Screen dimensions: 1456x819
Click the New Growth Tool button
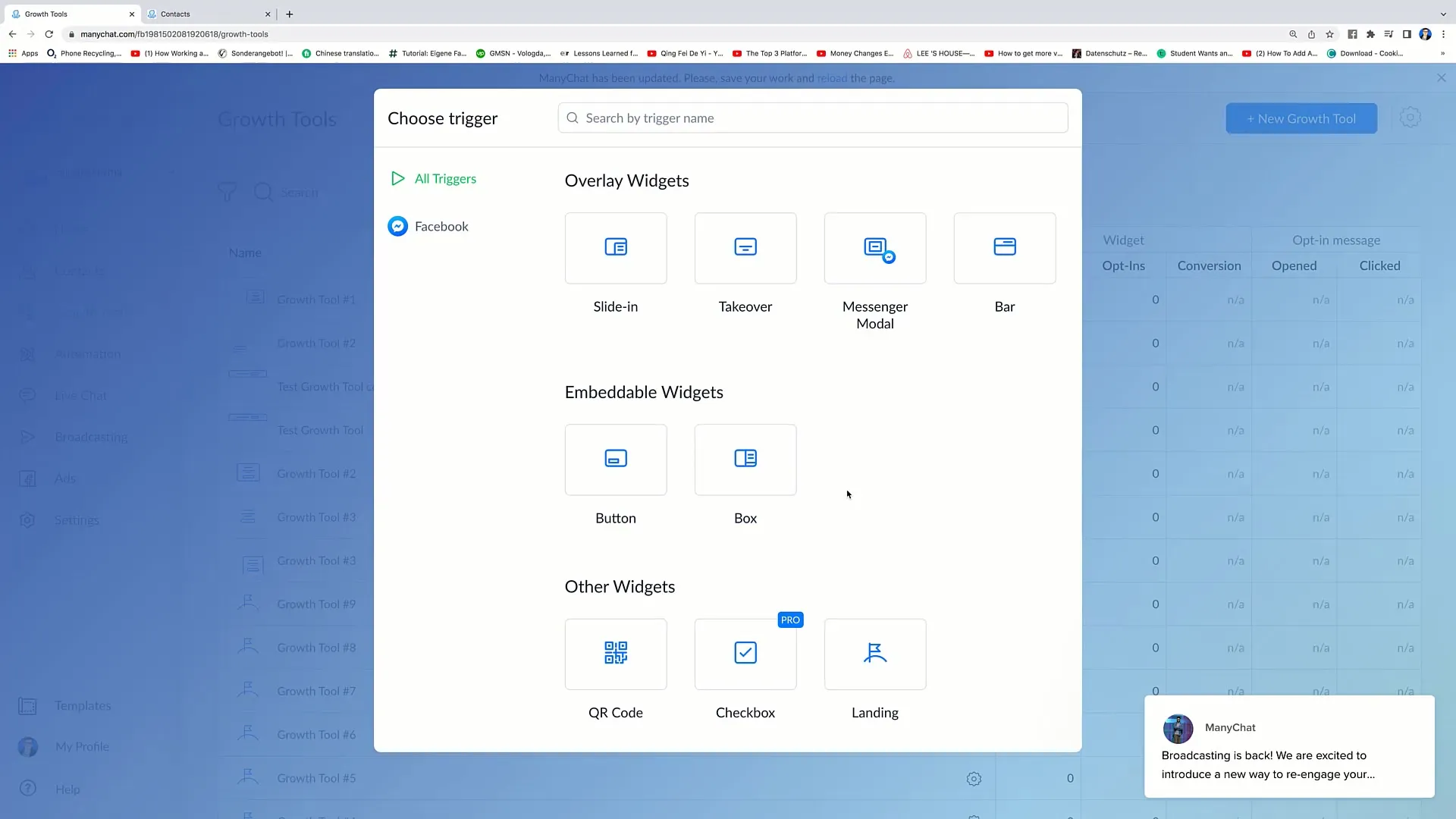click(x=1301, y=119)
